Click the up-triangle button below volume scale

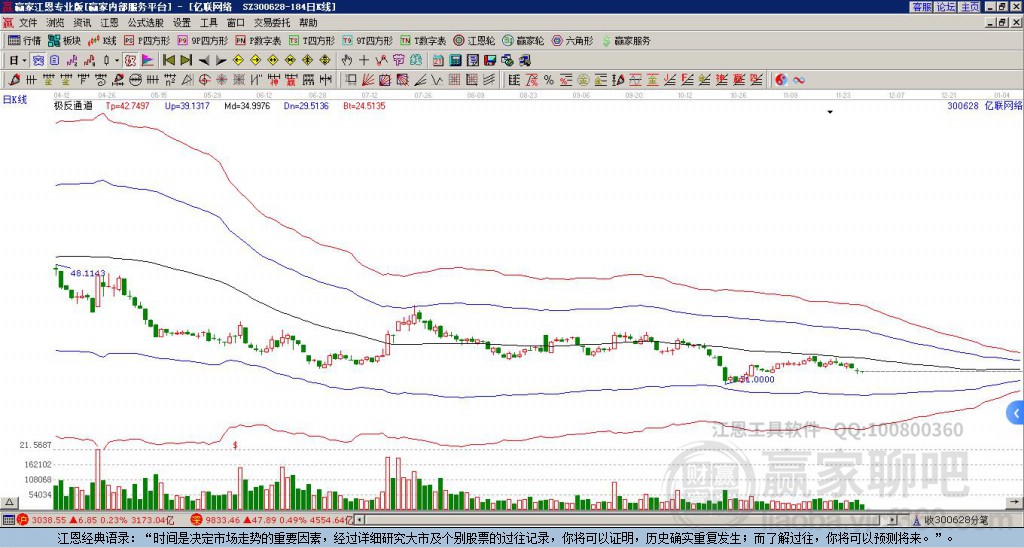click(x=9, y=502)
